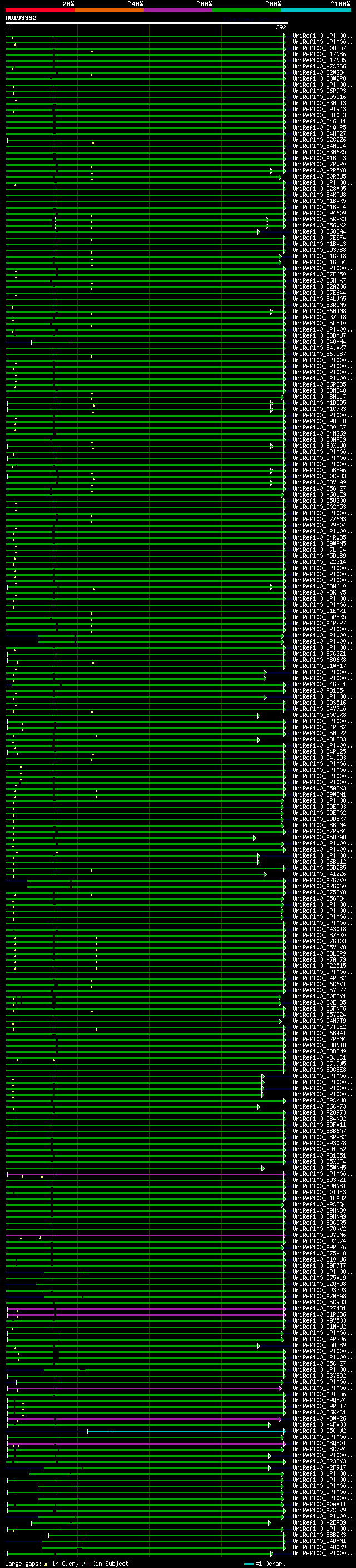Open hit UniRef100_Q4DYM1
Viewport: 356px width, 1568px height.
(319, 1541)
